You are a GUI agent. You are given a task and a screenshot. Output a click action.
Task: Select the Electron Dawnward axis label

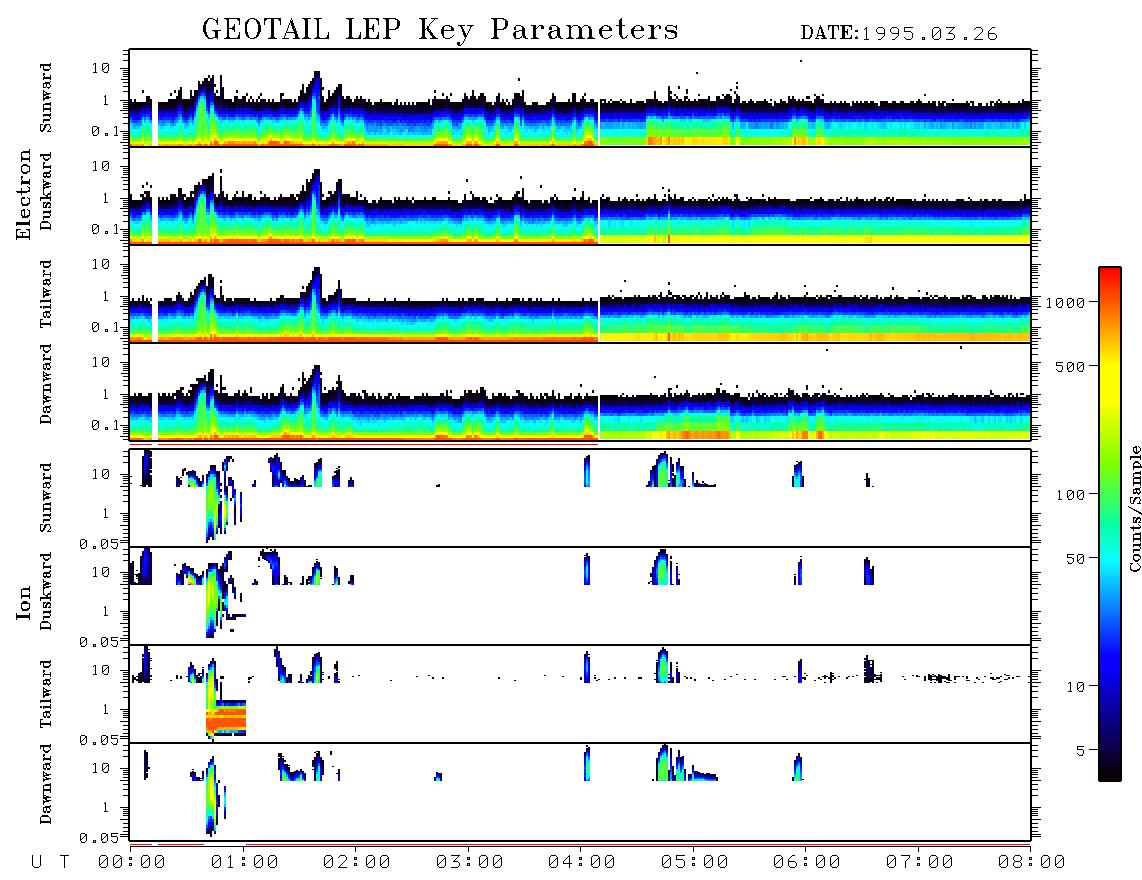[x=46, y=384]
